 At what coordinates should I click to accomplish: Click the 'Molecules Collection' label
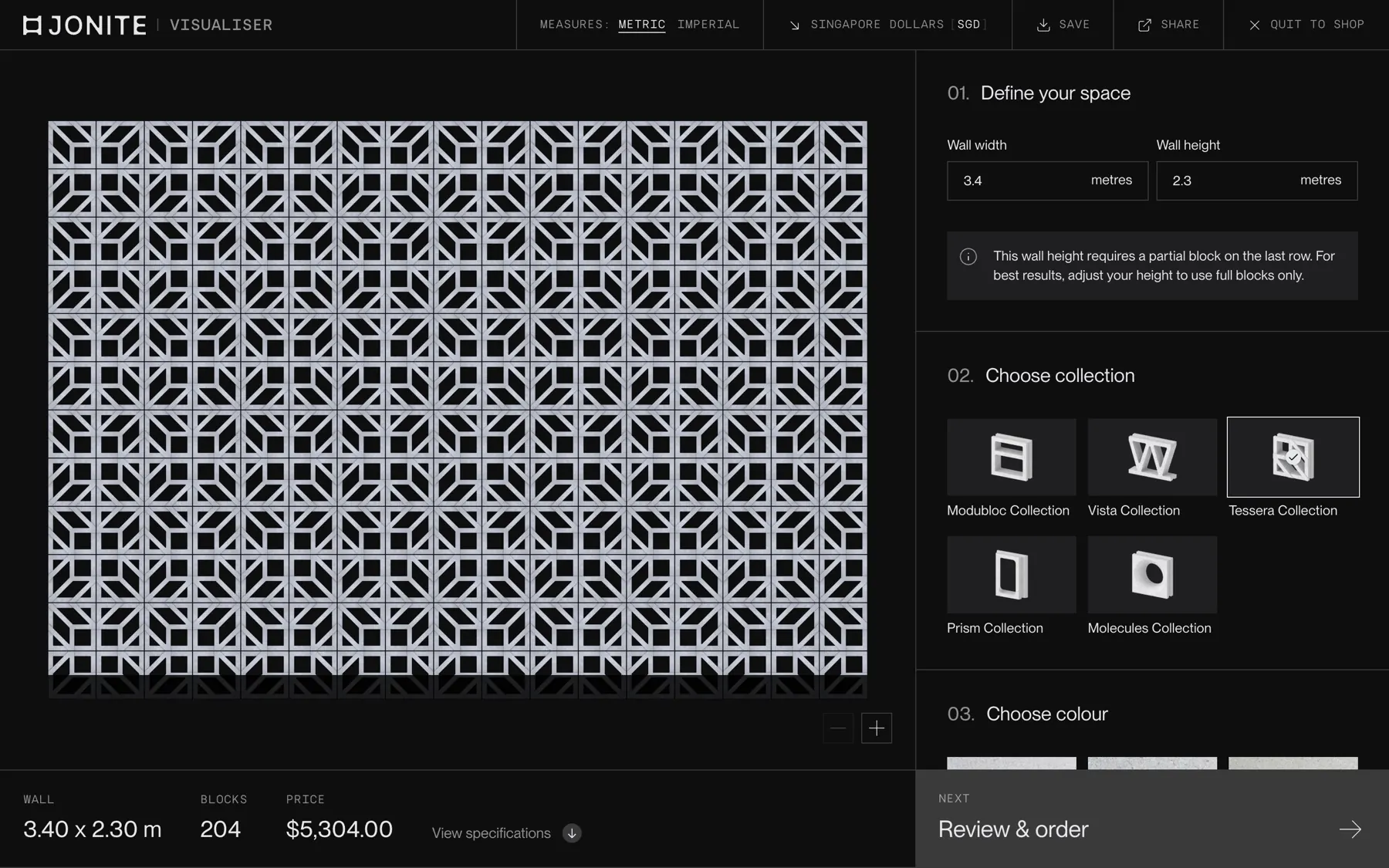1150,628
